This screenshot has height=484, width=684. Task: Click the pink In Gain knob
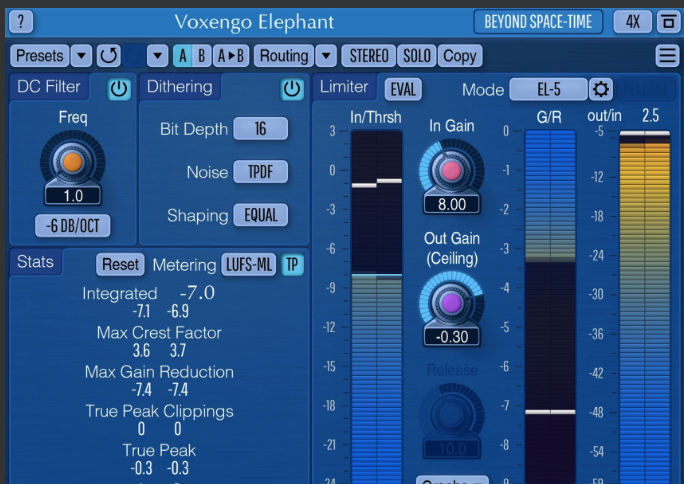451,171
